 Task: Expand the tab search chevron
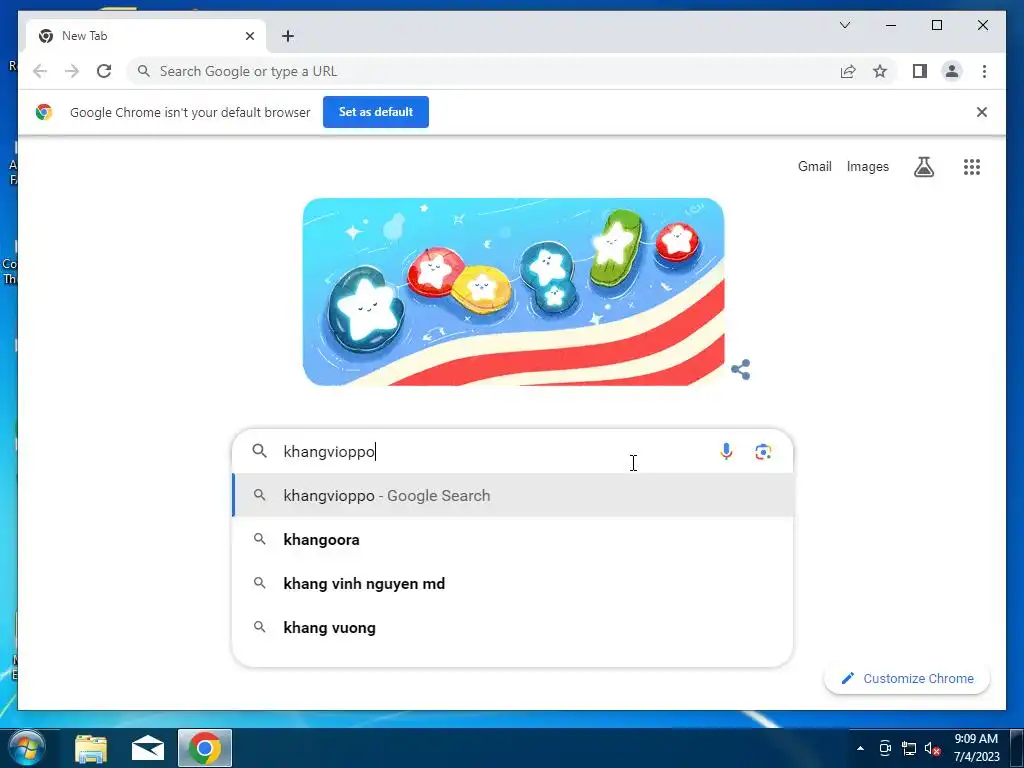click(844, 25)
